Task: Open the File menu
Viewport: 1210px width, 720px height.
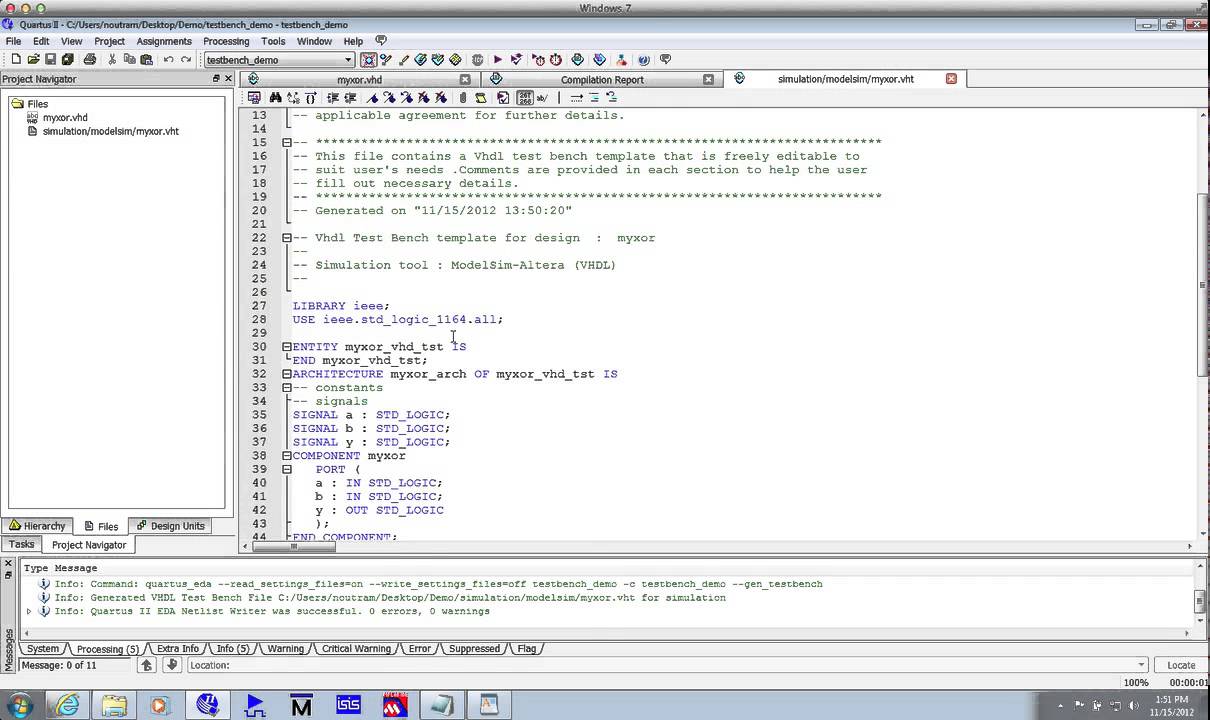Action: [x=13, y=41]
